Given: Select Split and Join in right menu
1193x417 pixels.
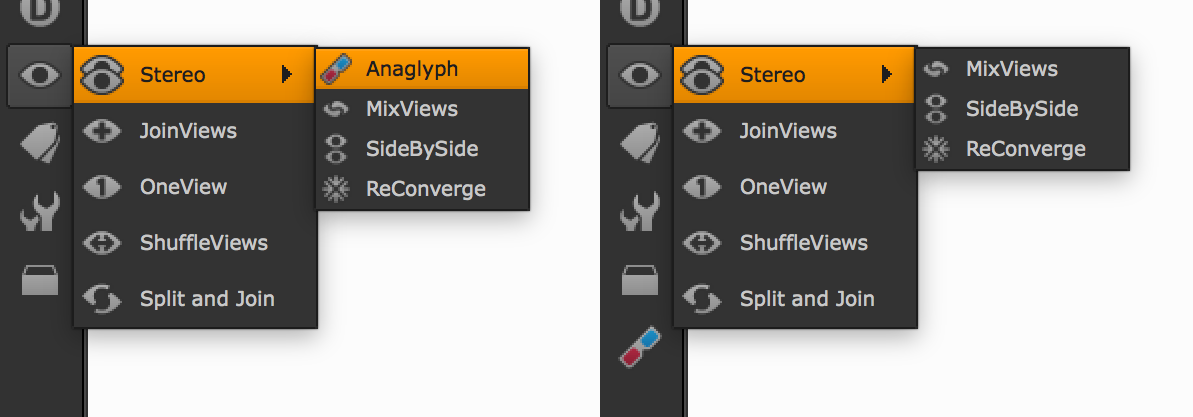Looking at the screenshot, I should [x=806, y=299].
